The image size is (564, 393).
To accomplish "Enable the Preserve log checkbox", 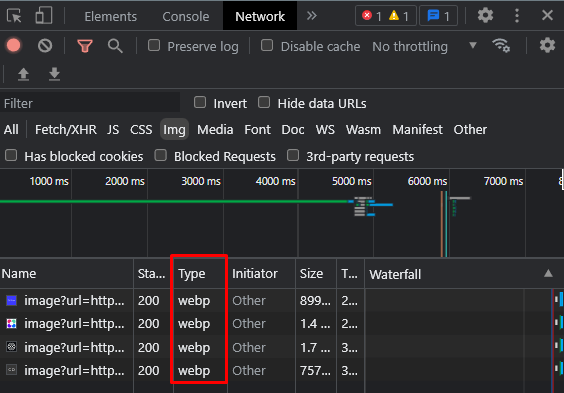I will [x=154, y=45].
